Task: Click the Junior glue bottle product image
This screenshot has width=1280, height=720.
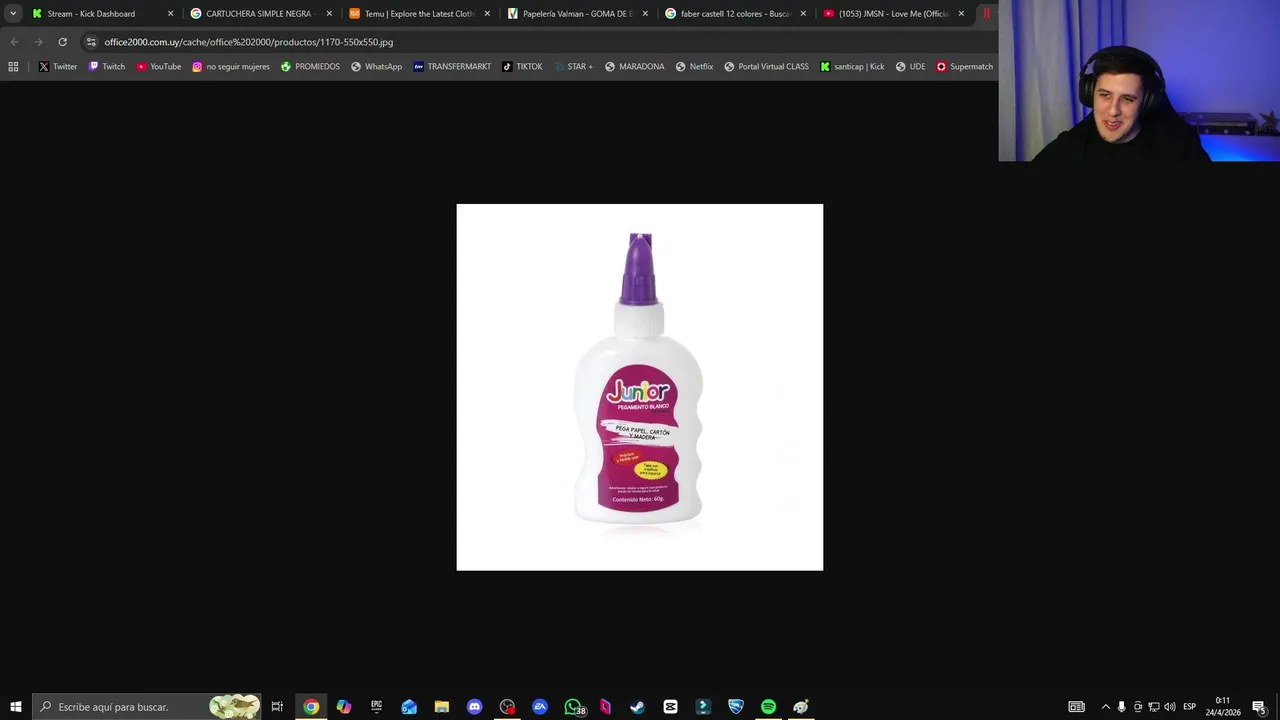Action: [640, 387]
